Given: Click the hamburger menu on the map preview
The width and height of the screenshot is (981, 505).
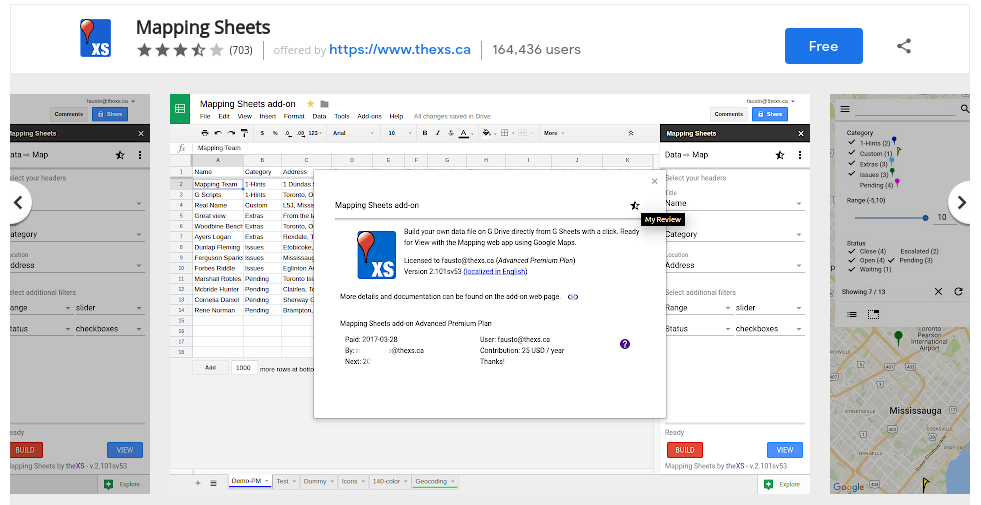Looking at the screenshot, I should pos(845,109).
